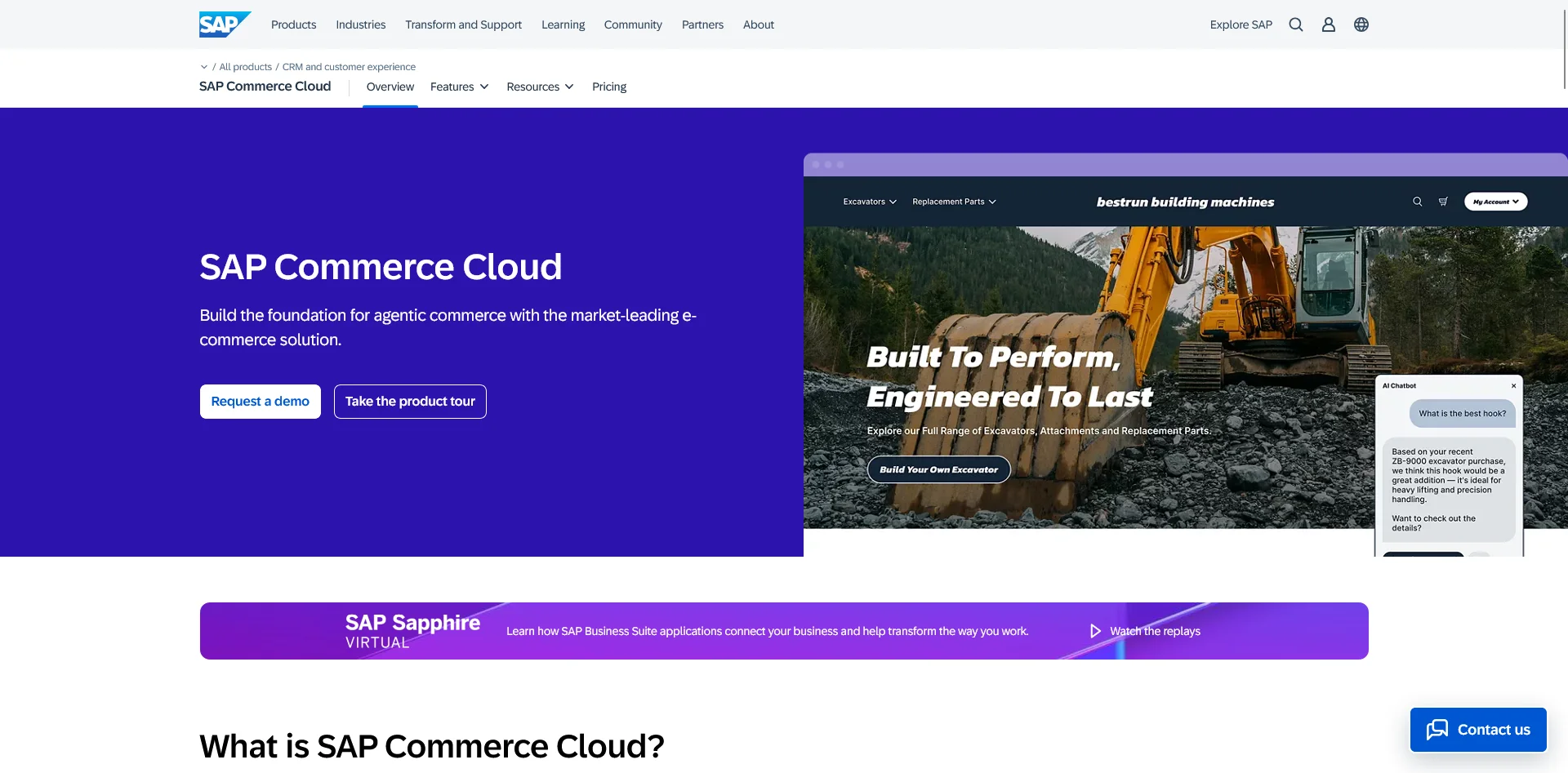Follow the All products breadcrumb link
This screenshot has width=1568, height=773.
point(246,67)
